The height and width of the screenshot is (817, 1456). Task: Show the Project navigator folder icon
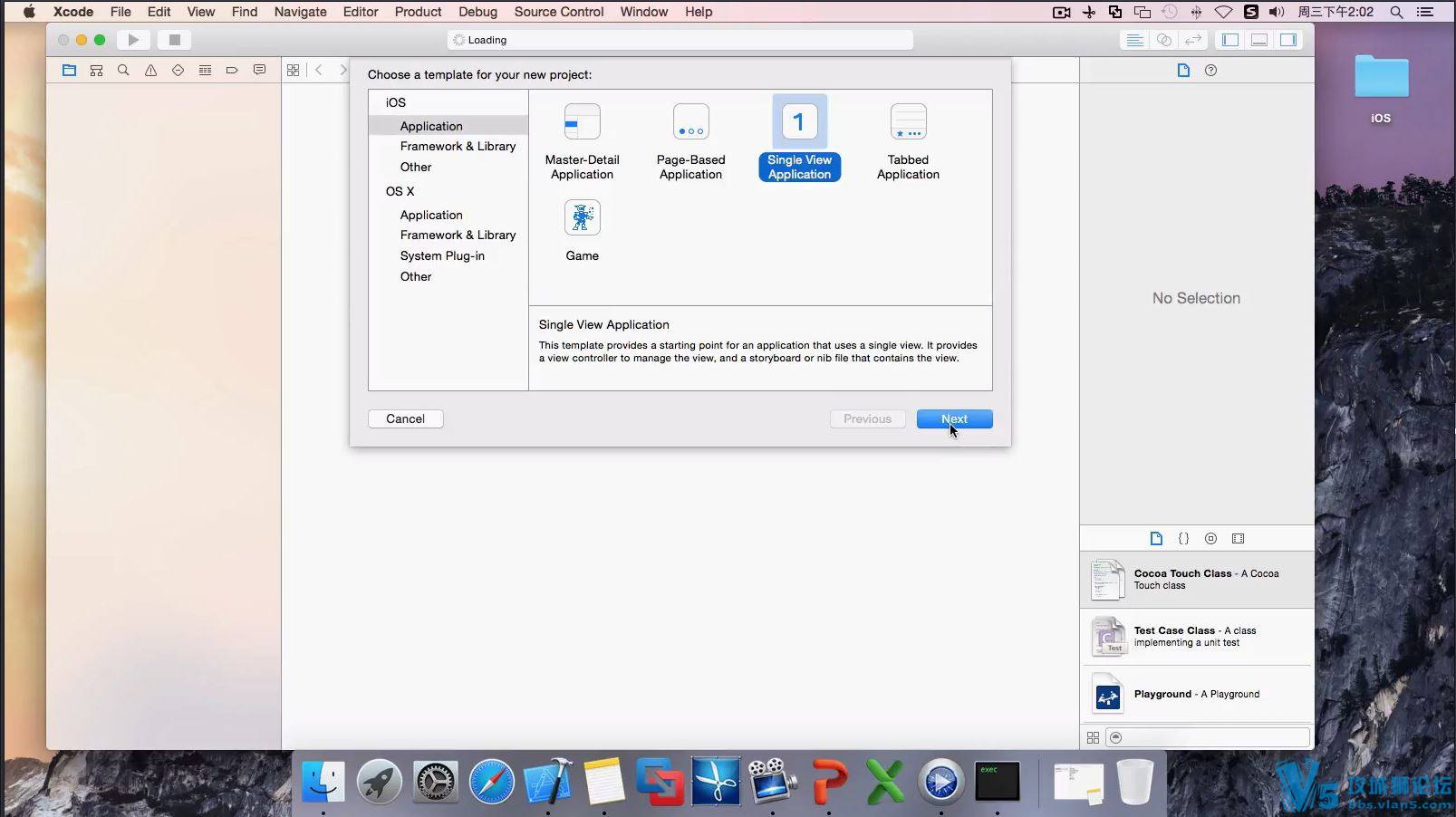click(69, 70)
